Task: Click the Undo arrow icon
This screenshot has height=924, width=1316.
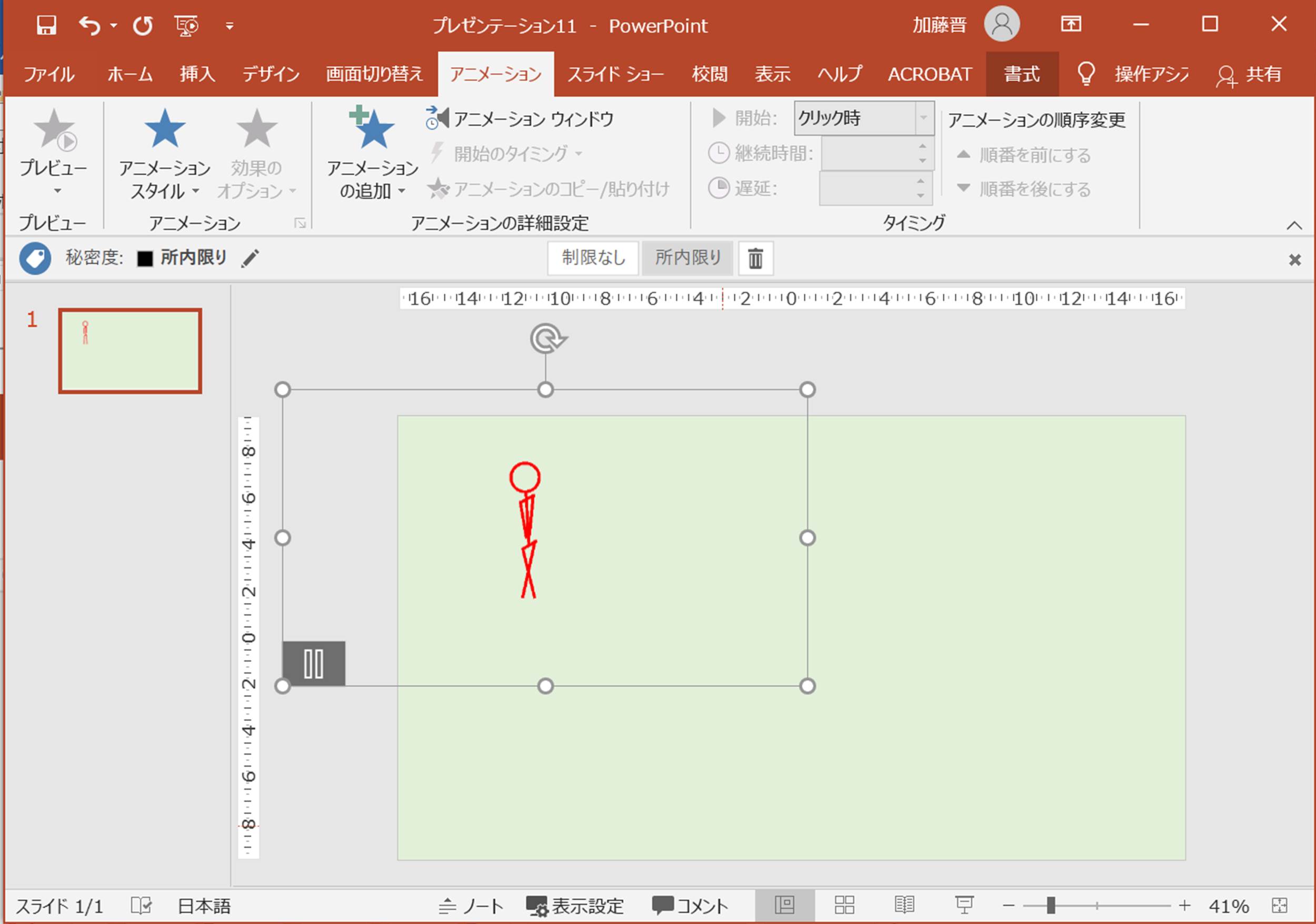Action: click(x=89, y=25)
